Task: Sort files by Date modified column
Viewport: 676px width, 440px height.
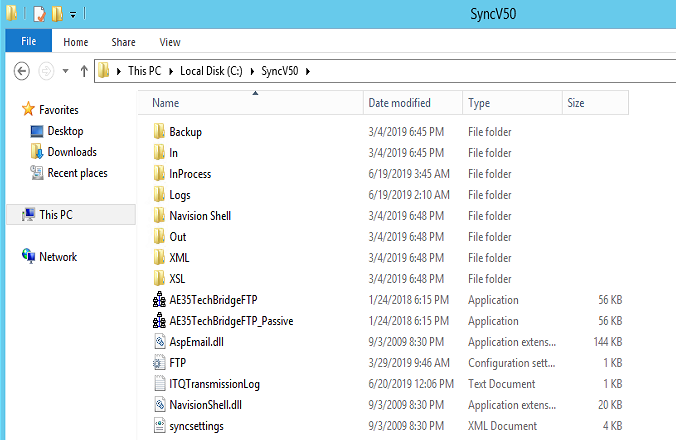Action: (399, 103)
